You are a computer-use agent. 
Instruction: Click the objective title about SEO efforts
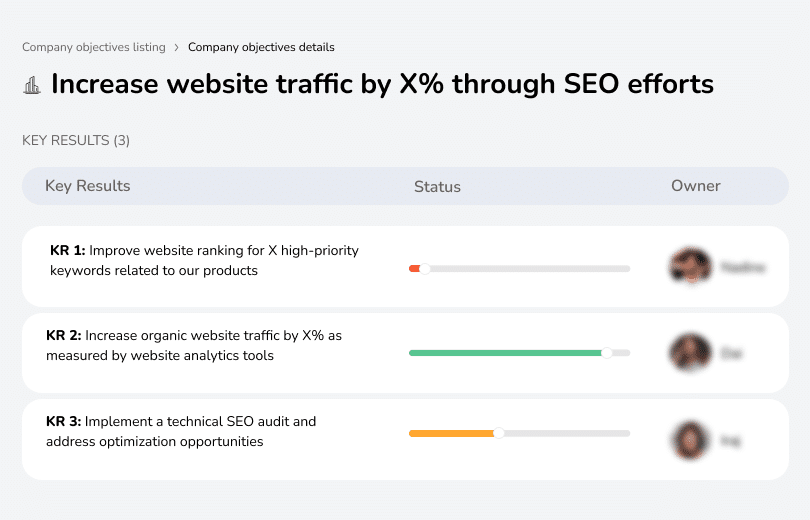coord(382,84)
